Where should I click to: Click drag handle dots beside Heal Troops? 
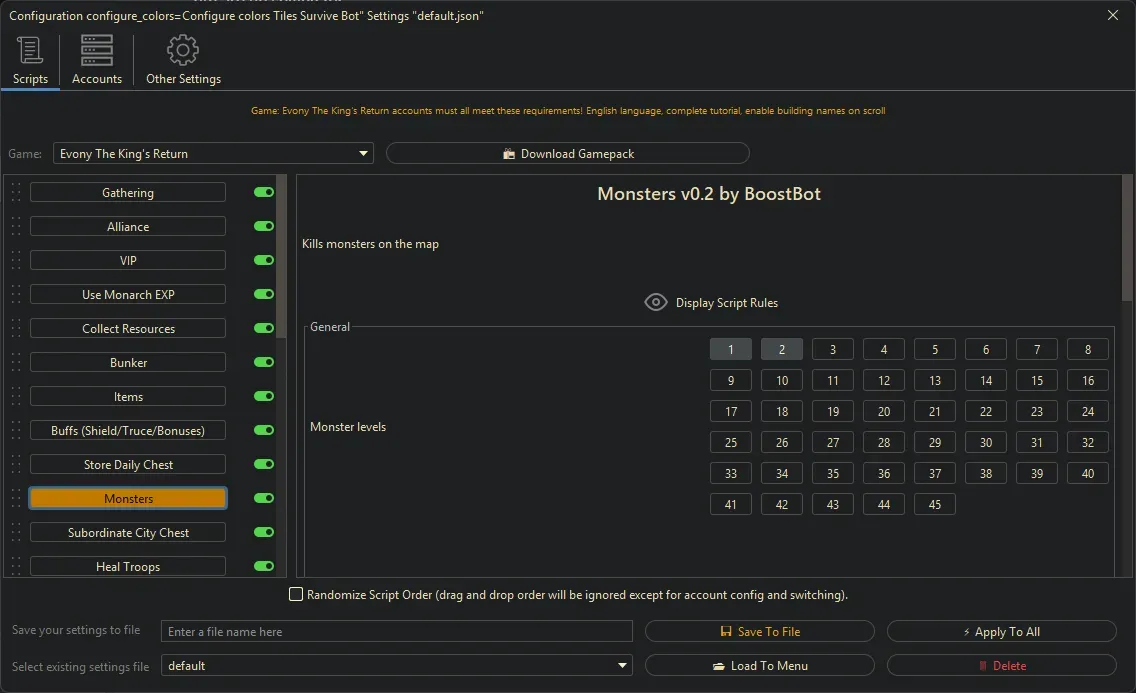[16, 566]
